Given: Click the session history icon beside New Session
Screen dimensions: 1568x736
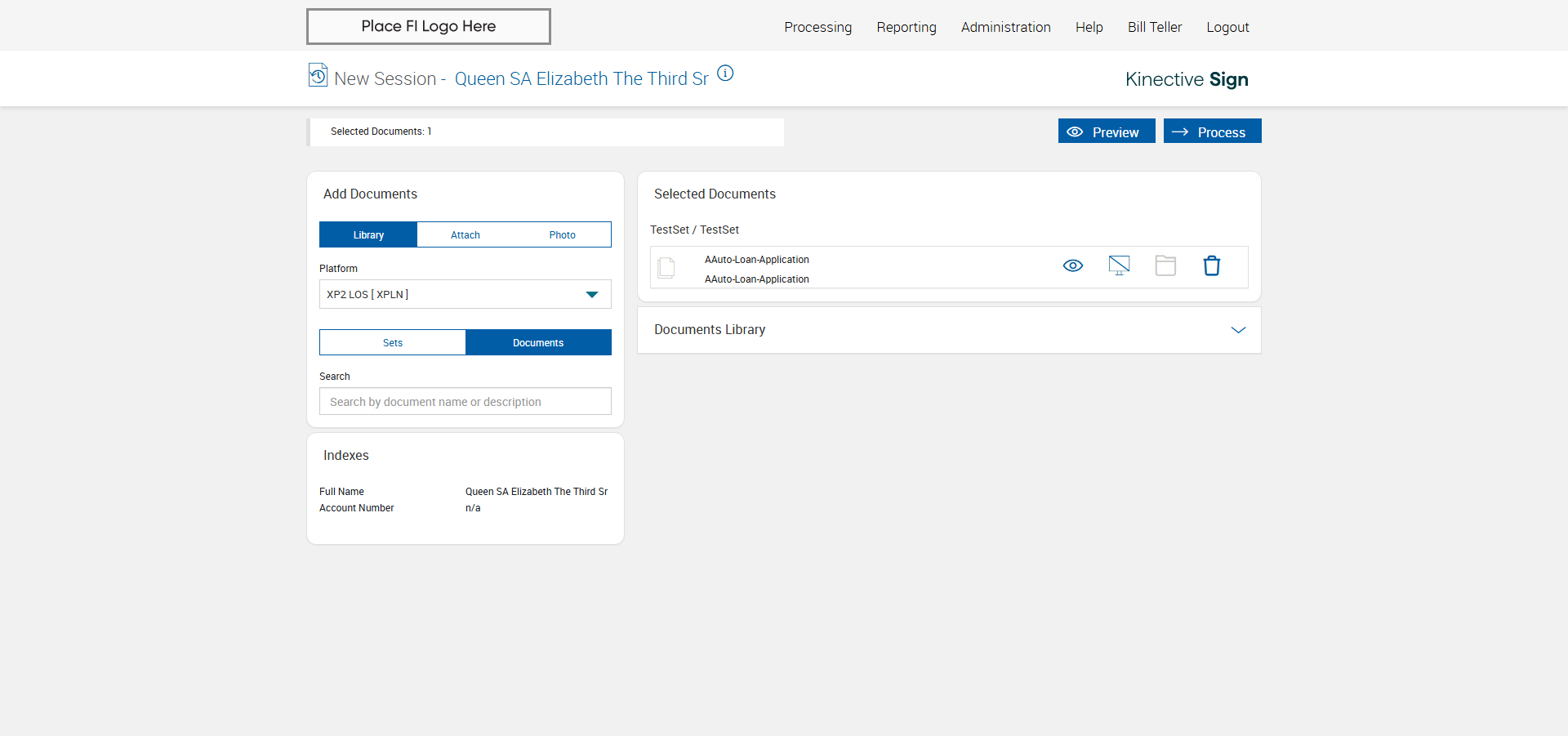Looking at the screenshot, I should [318, 75].
